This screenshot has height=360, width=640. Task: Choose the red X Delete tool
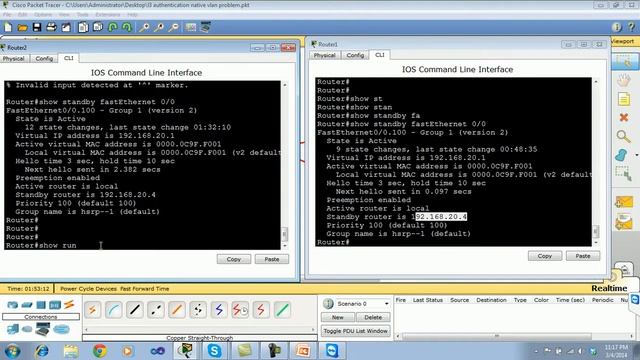(x=624, y=118)
